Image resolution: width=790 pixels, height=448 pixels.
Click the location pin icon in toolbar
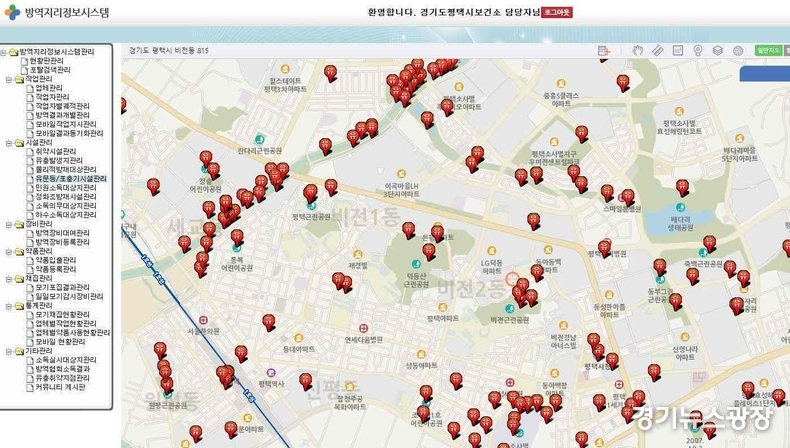click(697, 50)
